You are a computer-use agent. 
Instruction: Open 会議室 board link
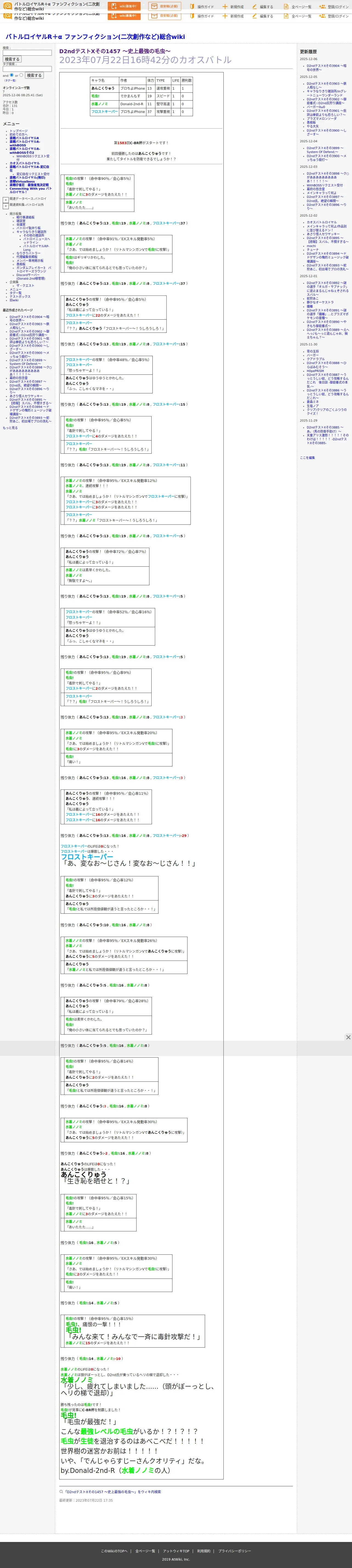tap(21, 225)
